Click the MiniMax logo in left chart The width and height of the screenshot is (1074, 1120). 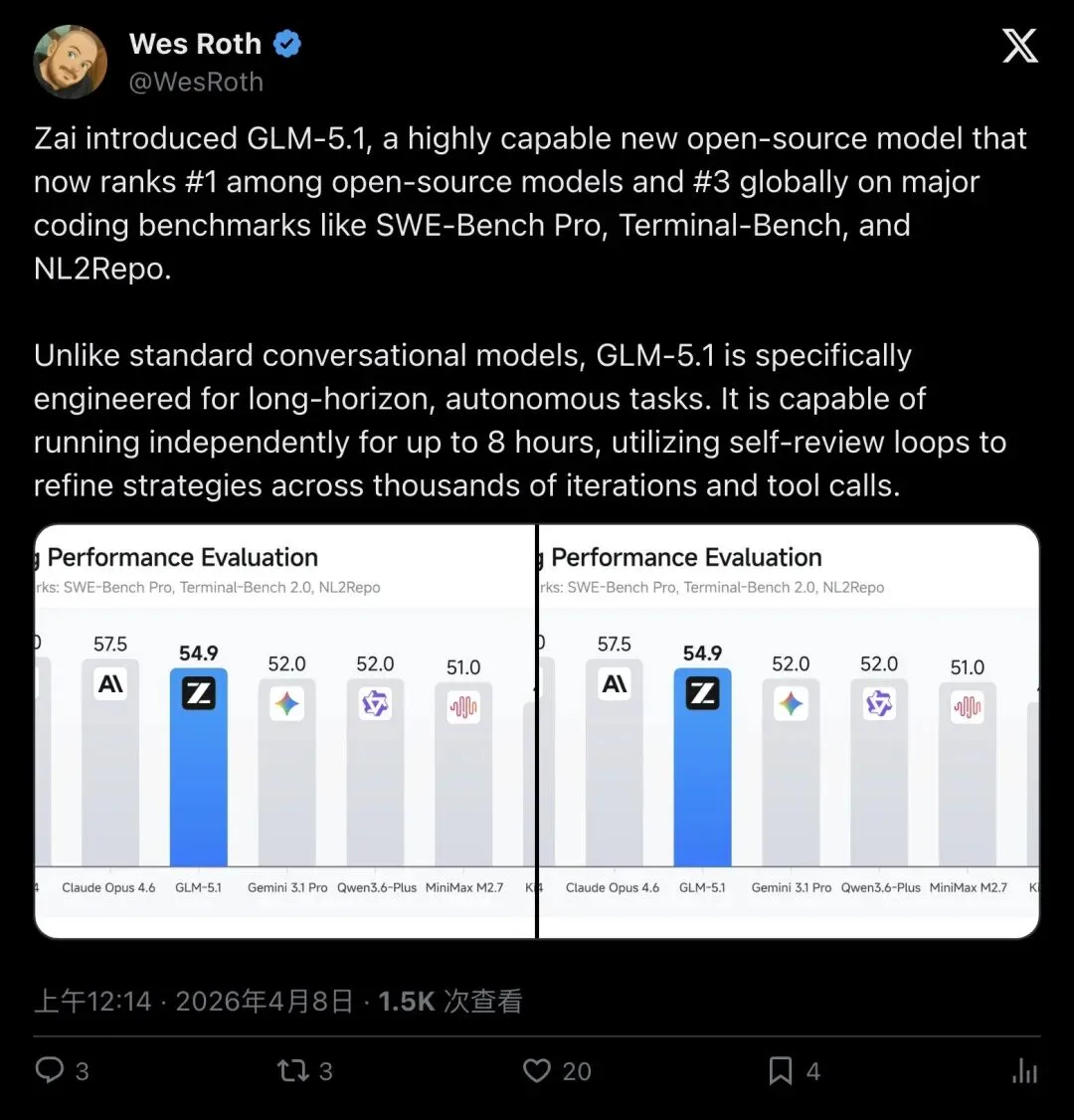(x=463, y=707)
